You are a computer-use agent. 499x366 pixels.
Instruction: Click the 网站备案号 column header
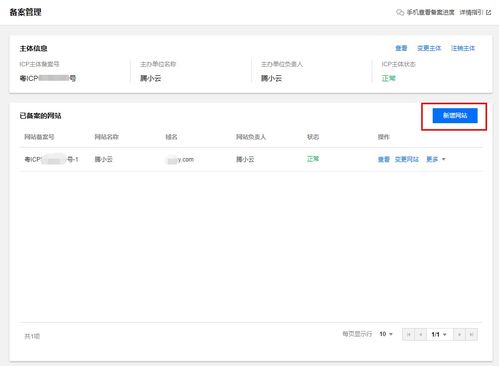(x=39, y=137)
